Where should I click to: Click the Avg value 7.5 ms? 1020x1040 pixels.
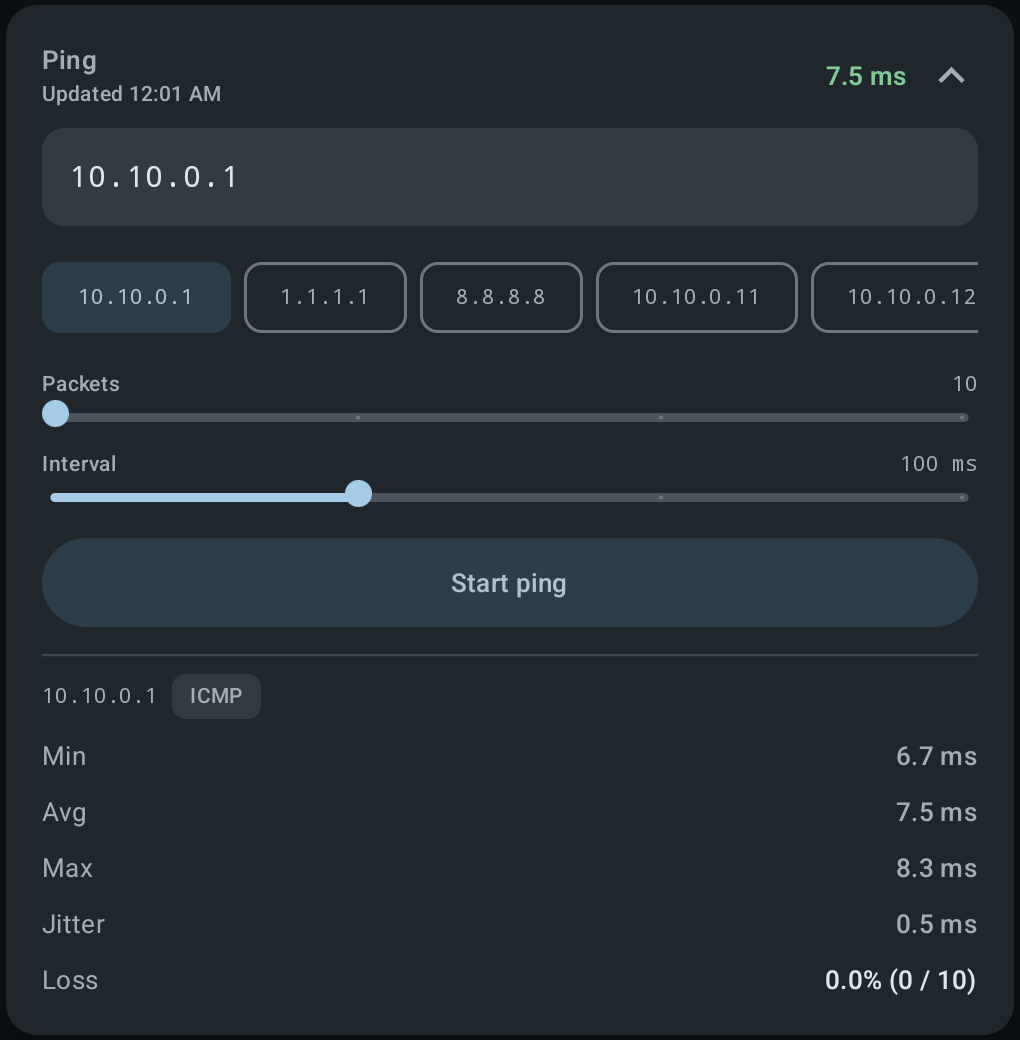[936, 812]
